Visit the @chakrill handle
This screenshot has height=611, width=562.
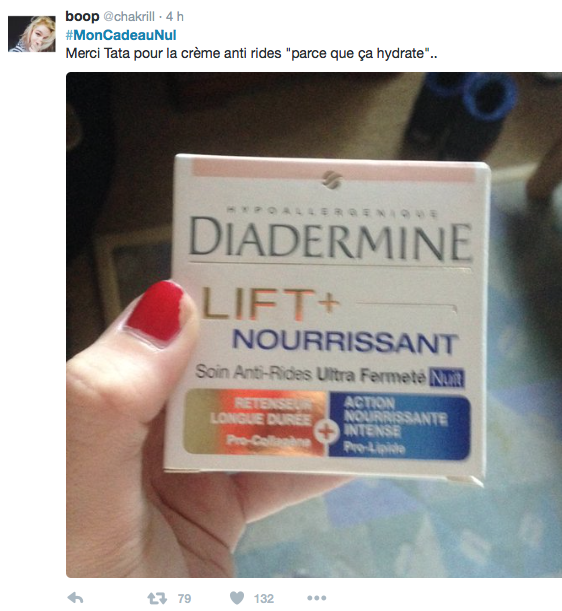click(129, 17)
